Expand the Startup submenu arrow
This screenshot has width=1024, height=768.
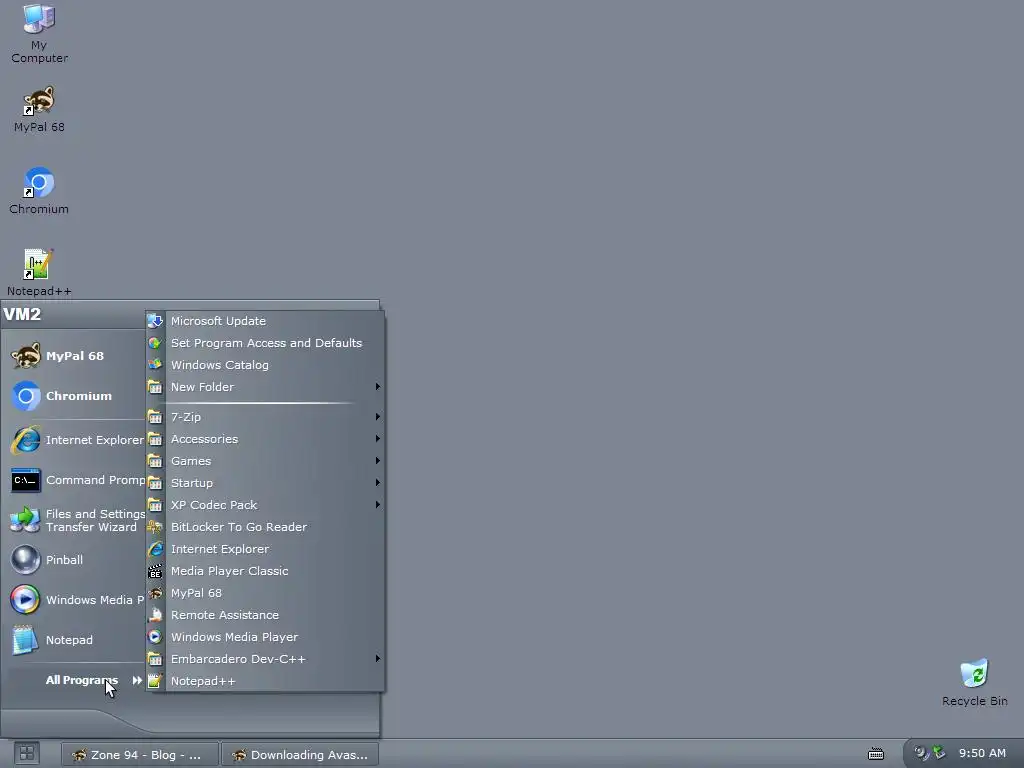[377, 483]
